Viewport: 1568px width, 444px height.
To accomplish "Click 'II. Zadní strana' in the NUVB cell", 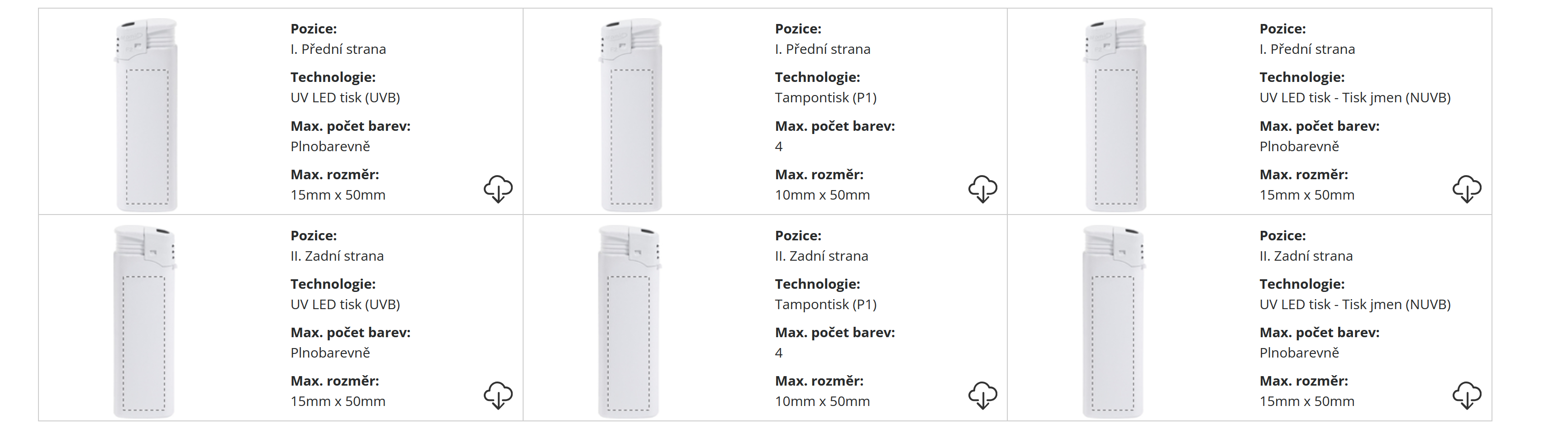I will pos(1306,256).
